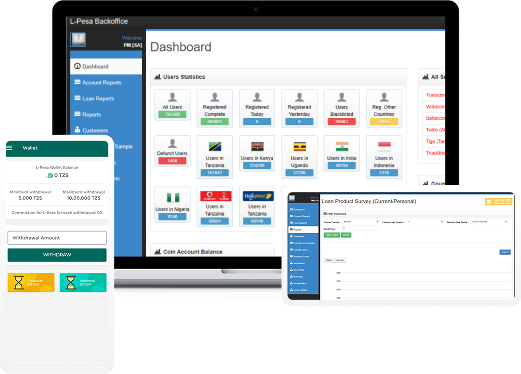Expand the first filter dropdown in survey
This screenshot has width=521, height=374.
point(361,222)
